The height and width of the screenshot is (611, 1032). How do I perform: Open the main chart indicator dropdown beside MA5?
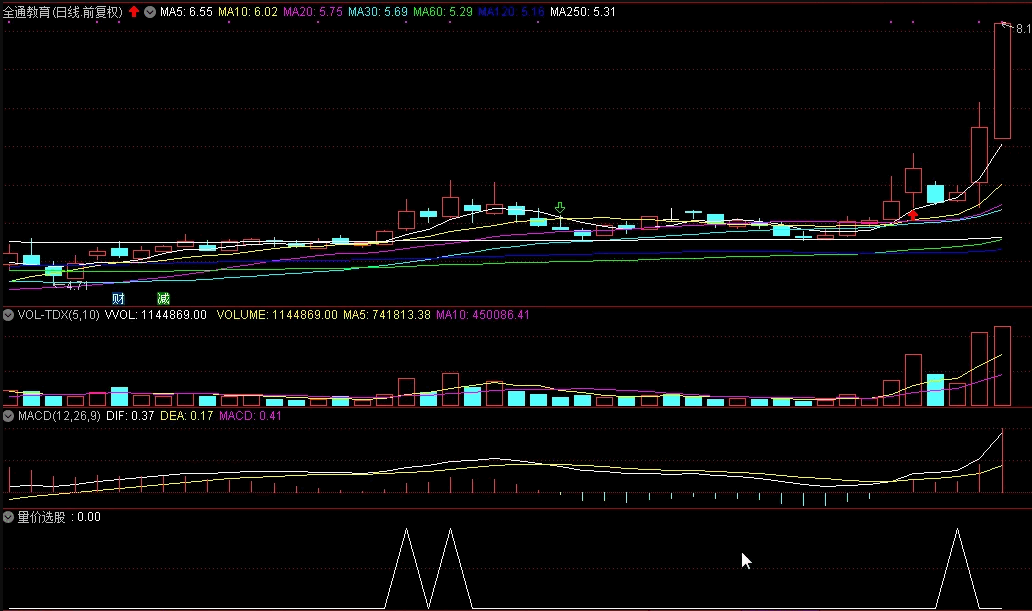coord(150,12)
